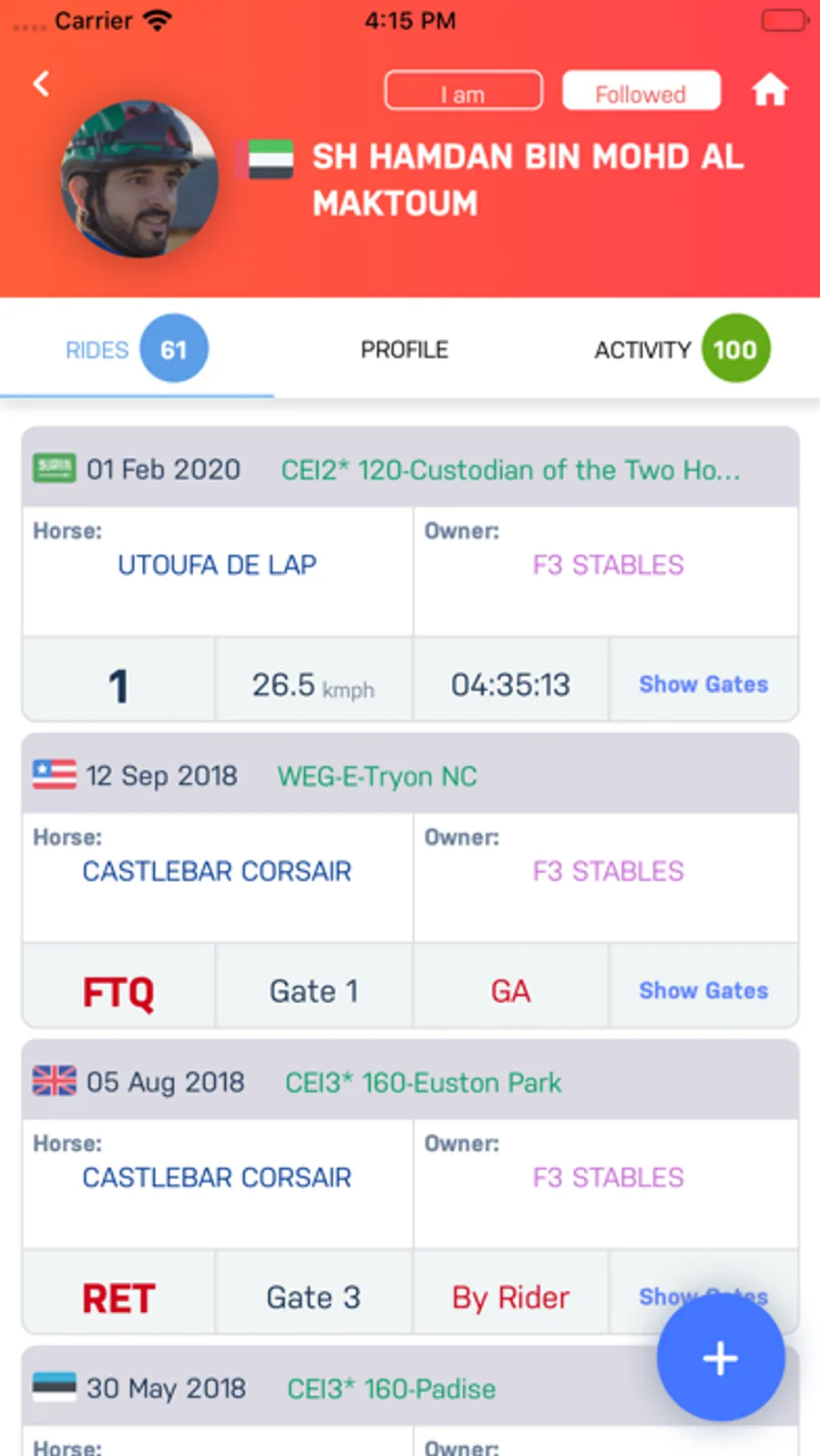The width and height of the screenshot is (820, 1456).
Task: Switch to the PROFILE tab
Action: point(405,350)
